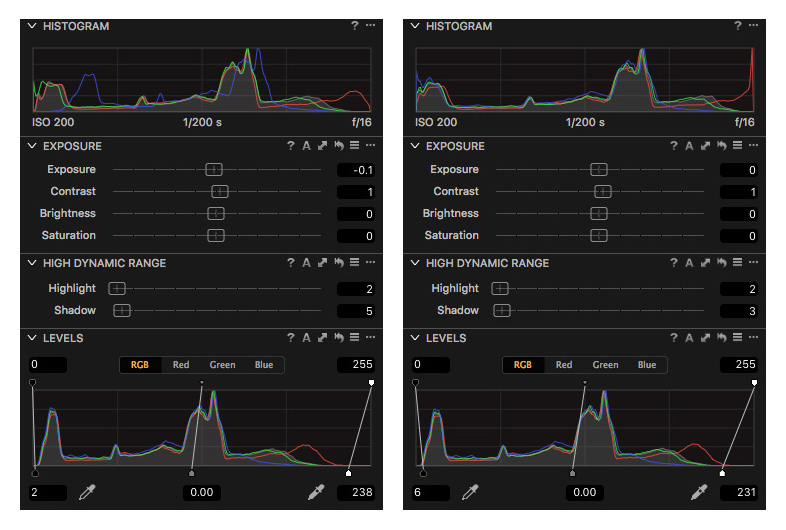This screenshot has height=530, width=786.
Task: Click High Dynamic Range copy arrow icon, right panel
Action: (705, 263)
